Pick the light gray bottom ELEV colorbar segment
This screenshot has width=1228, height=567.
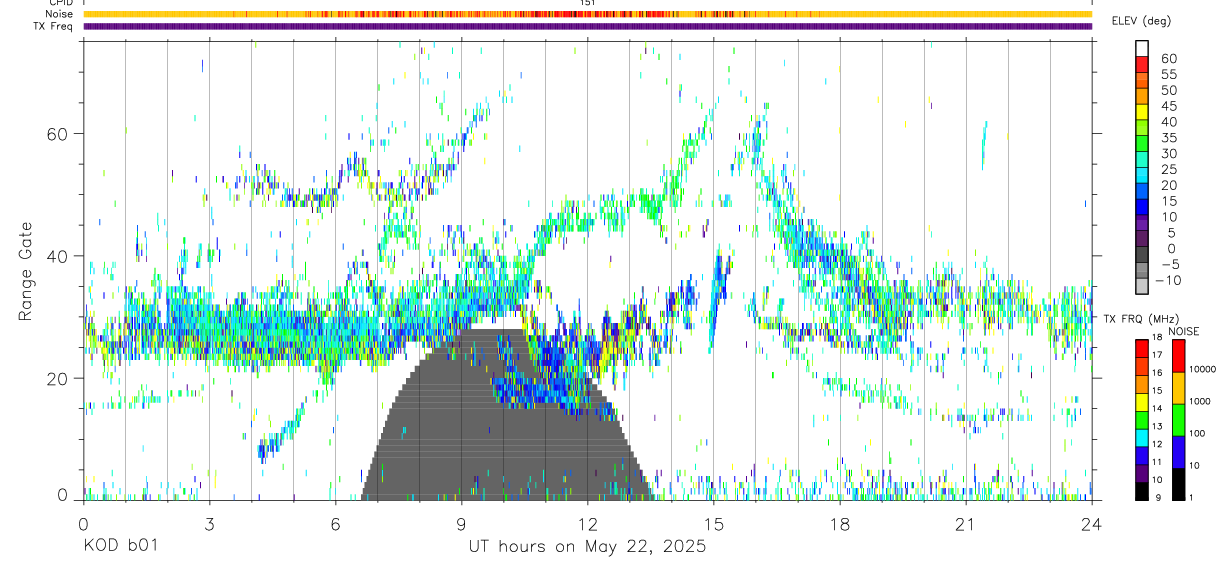click(1142, 288)
